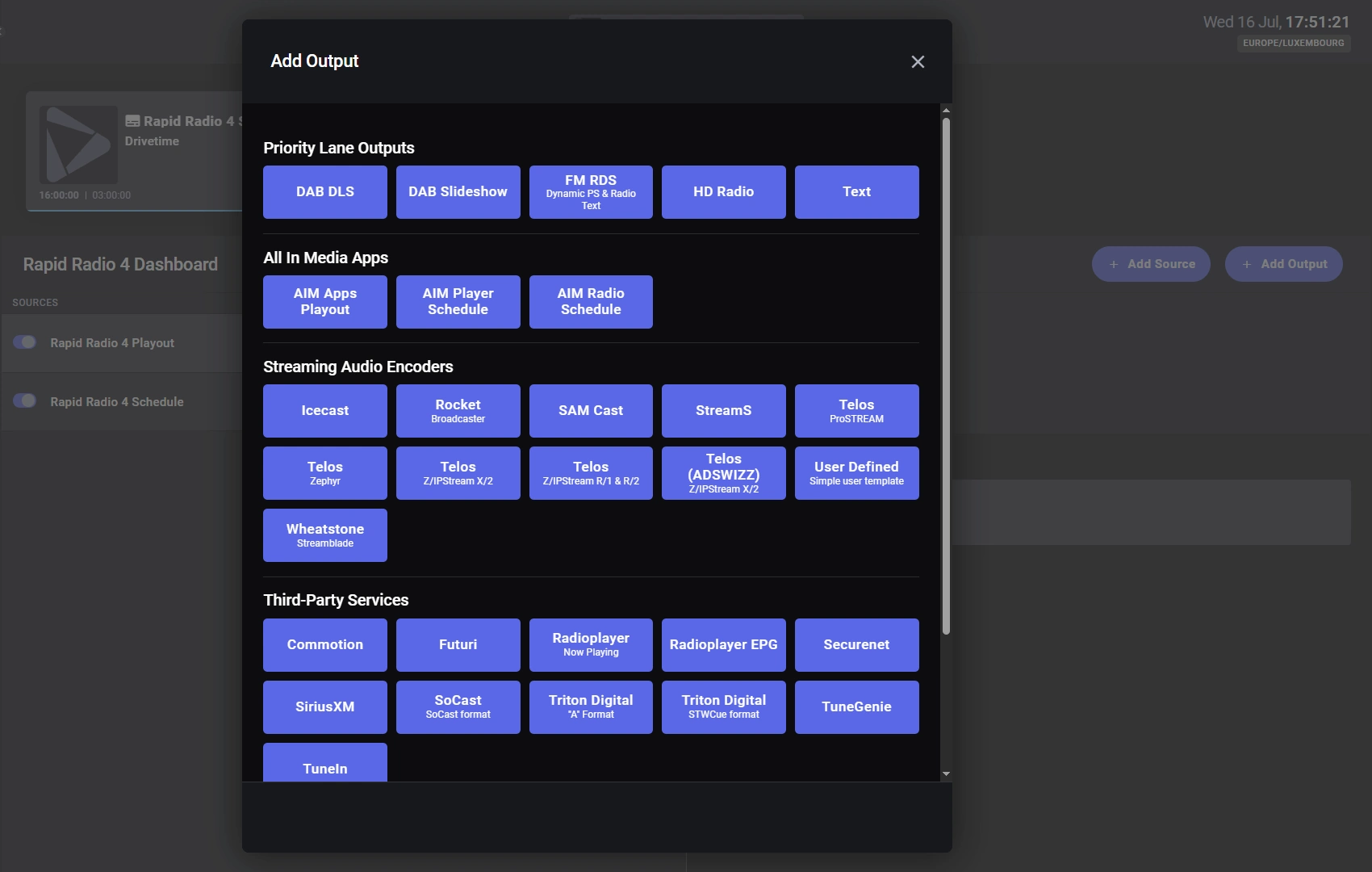Click Rapid Radio 4 Dashboard heading
The height and width of the screenshot is (872, 1372).
(x=120, y=264)
